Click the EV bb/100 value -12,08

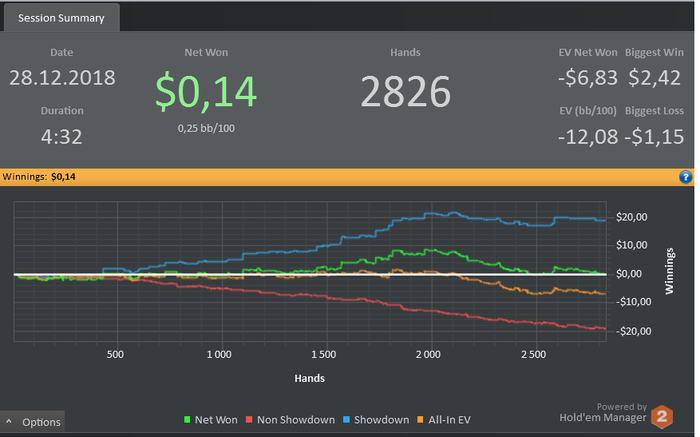pos(588,137)
